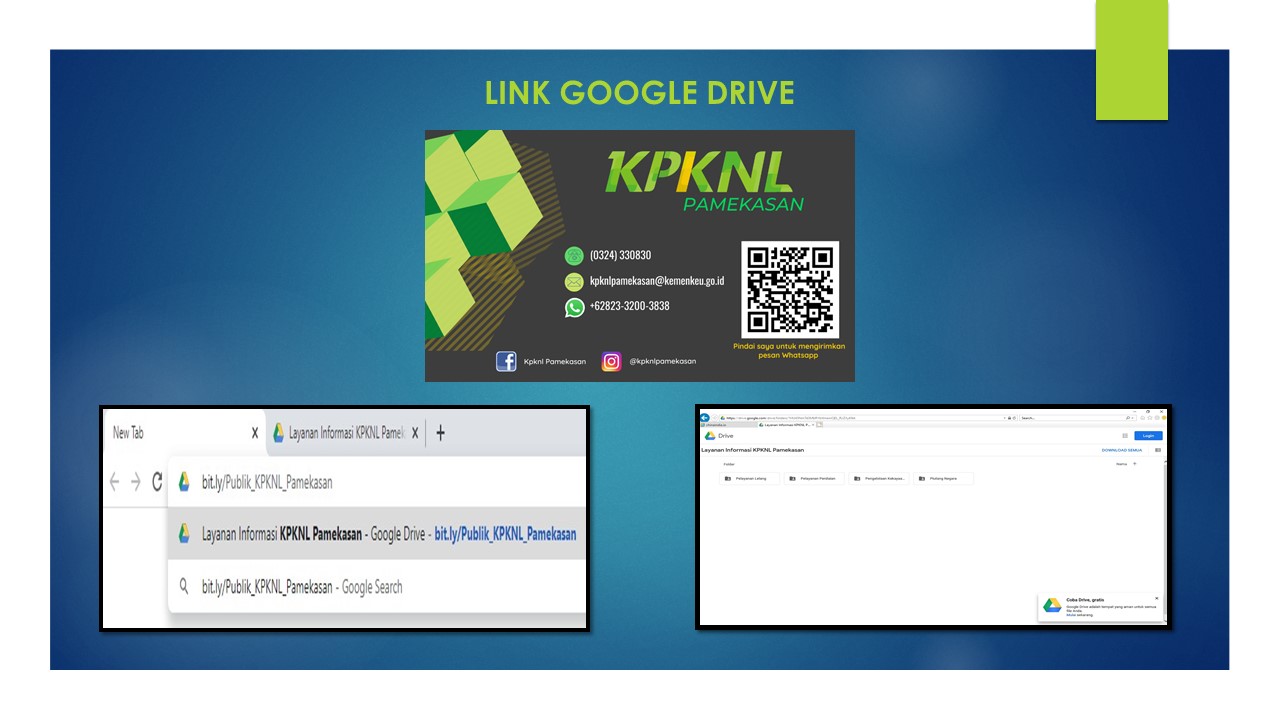This screenshot has height=720, width=1280.
Task: Close the New Tab tab
Action: tap(255, 433)
